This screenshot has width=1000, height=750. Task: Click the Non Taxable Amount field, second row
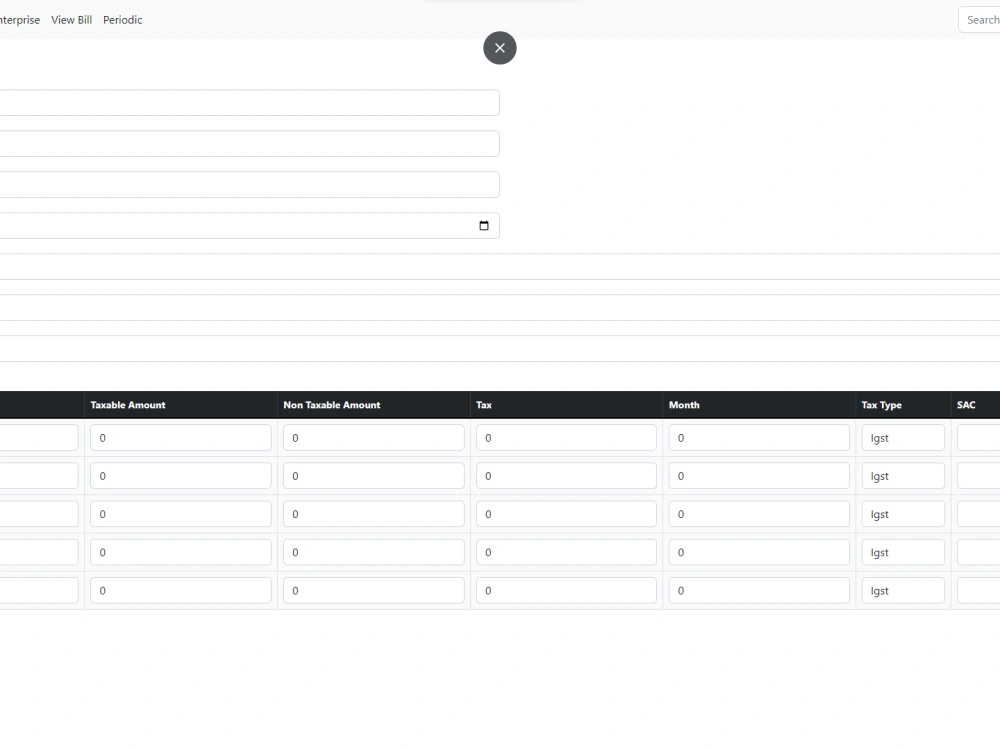(x=373, y=475)
